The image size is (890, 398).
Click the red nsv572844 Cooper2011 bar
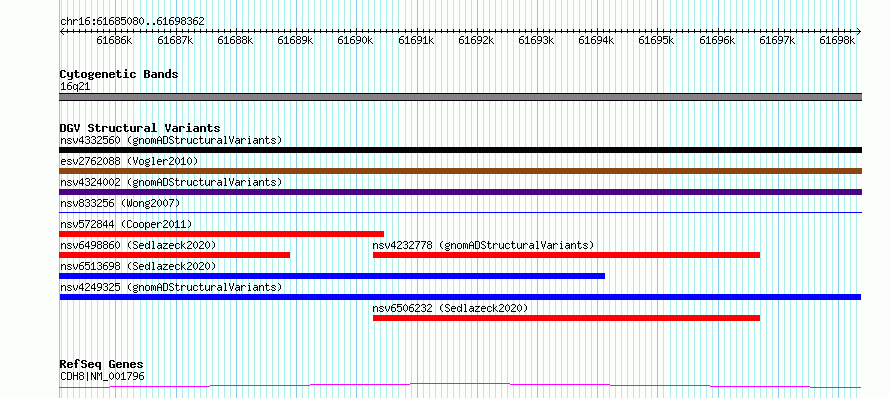click(221, 234)
